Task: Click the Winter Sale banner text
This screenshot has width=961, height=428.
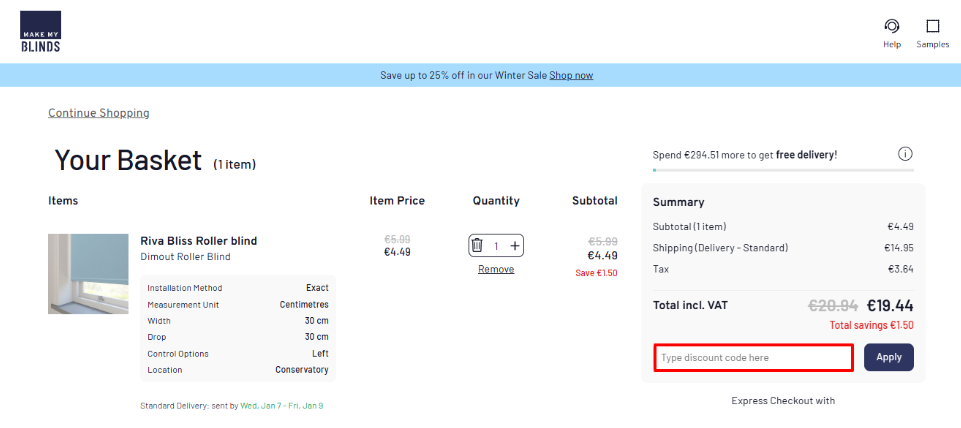Action: (x=463, y=75)
